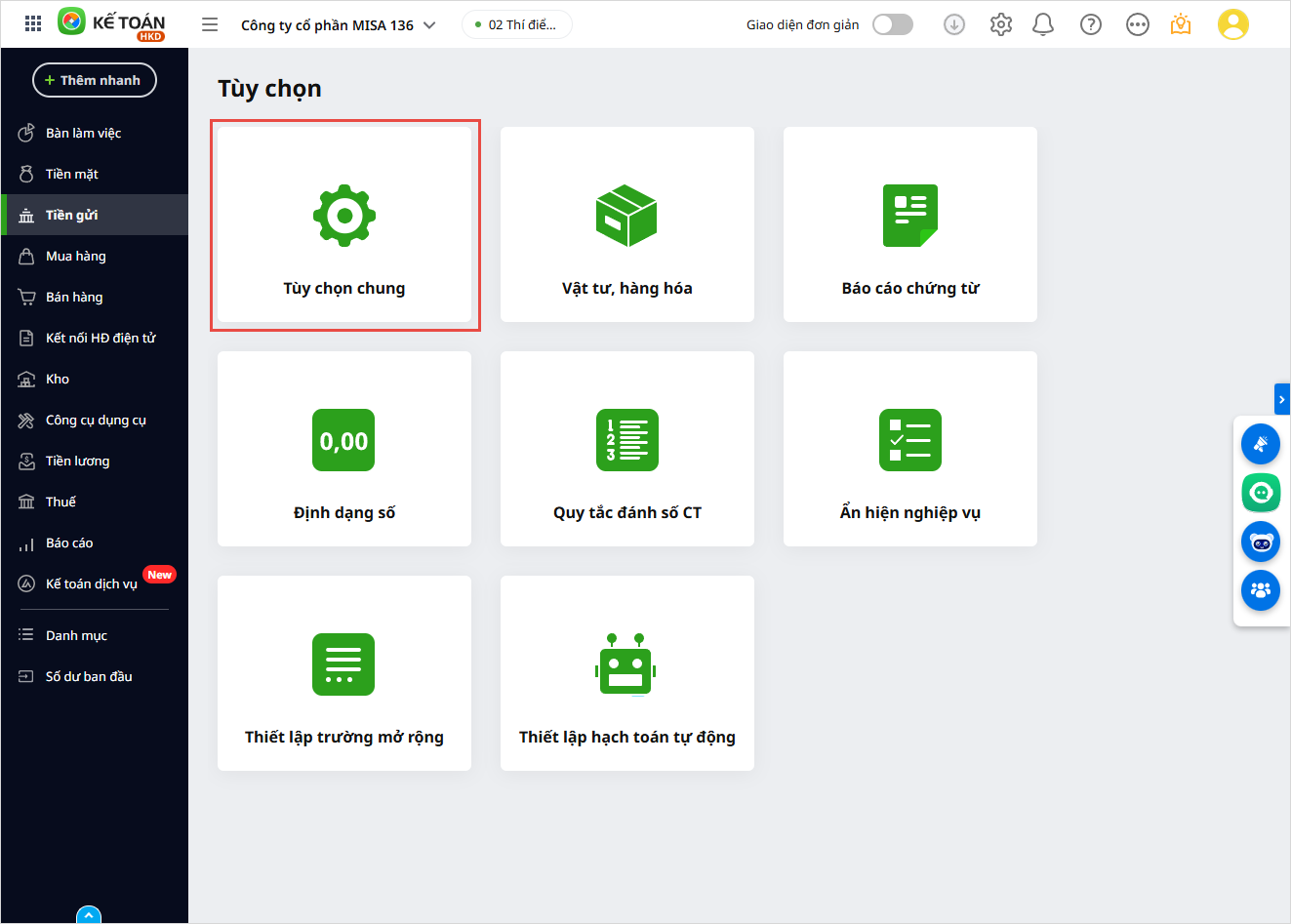
Task: Expand the right side panel arrow
Action: click(x=1282, y=399)
